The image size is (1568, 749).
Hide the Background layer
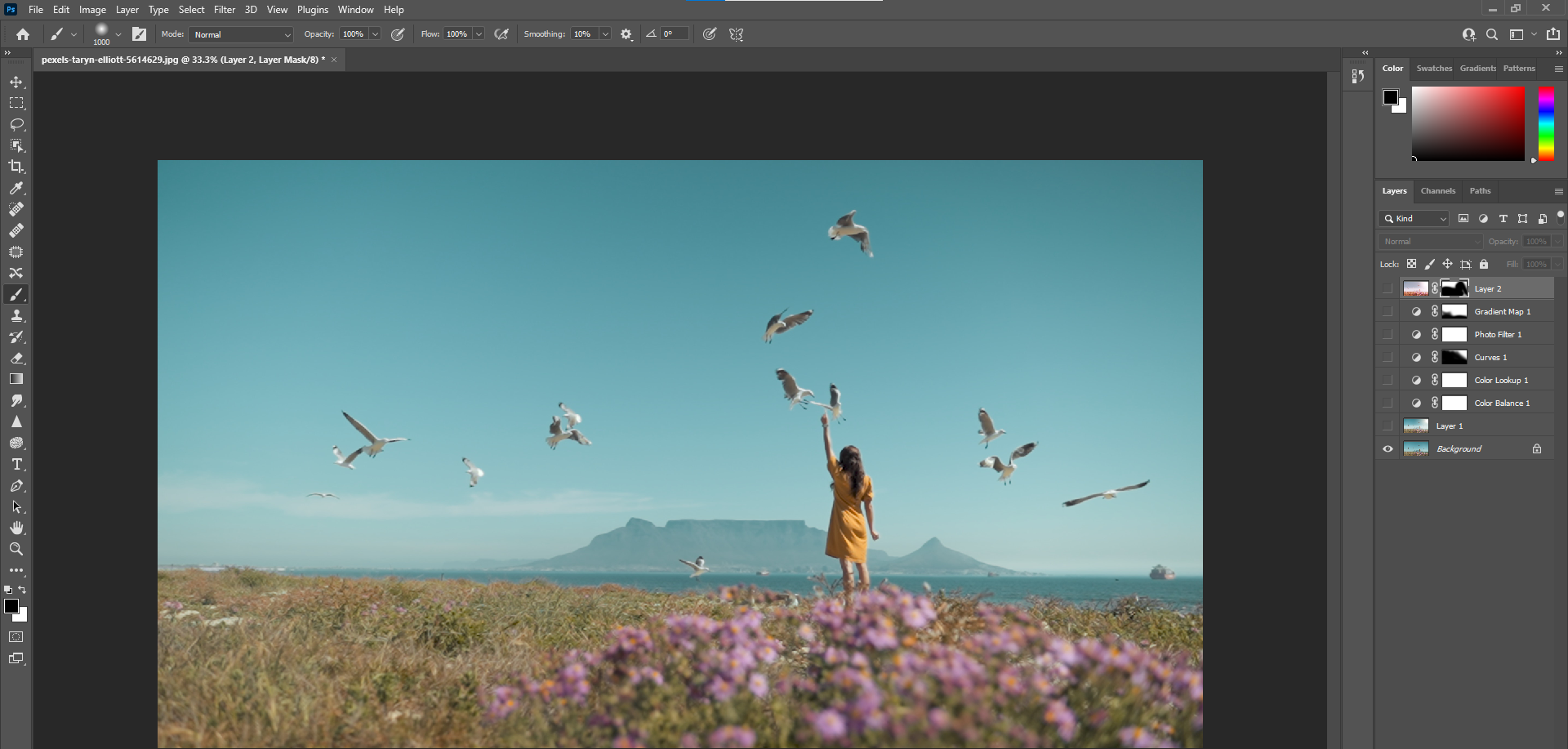[x=1388, y=448]
